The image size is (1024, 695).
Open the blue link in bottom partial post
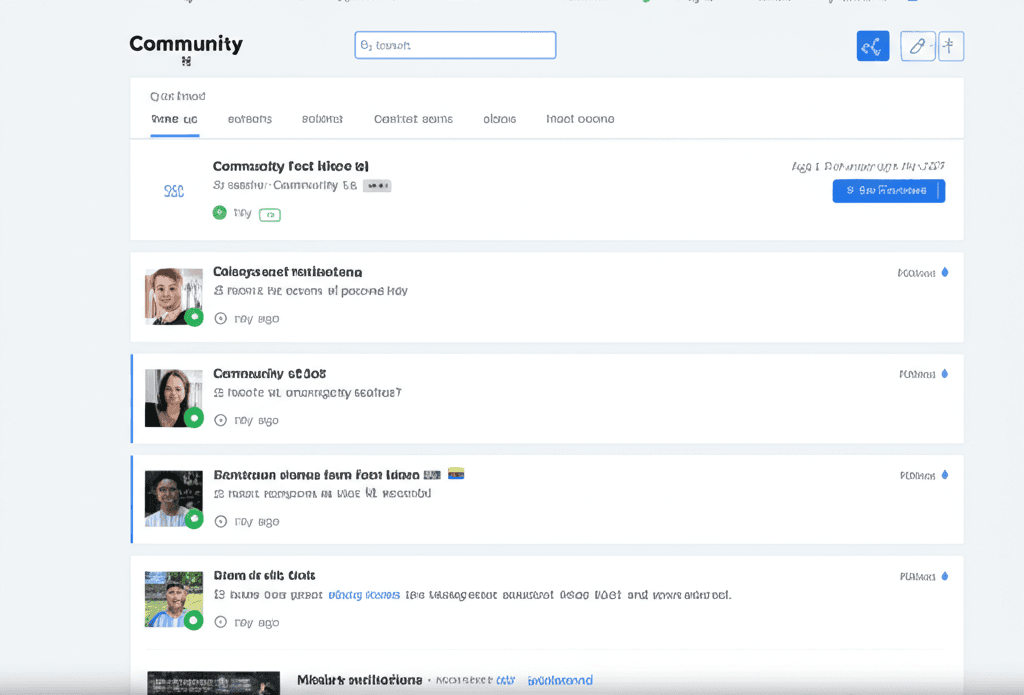click(560, 681)
